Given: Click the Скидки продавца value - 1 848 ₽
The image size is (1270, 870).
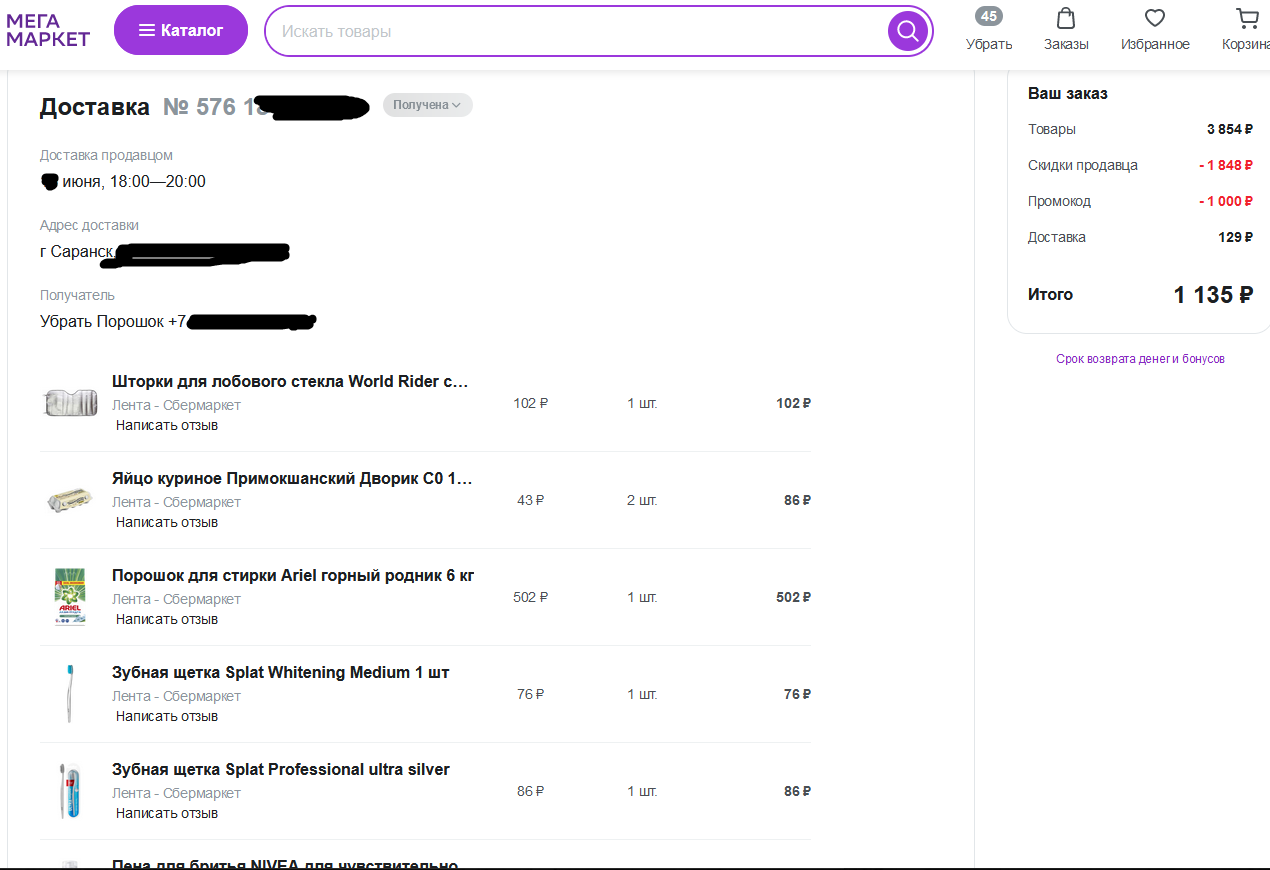Looking at the screenshot, I should pos(1226,165).
